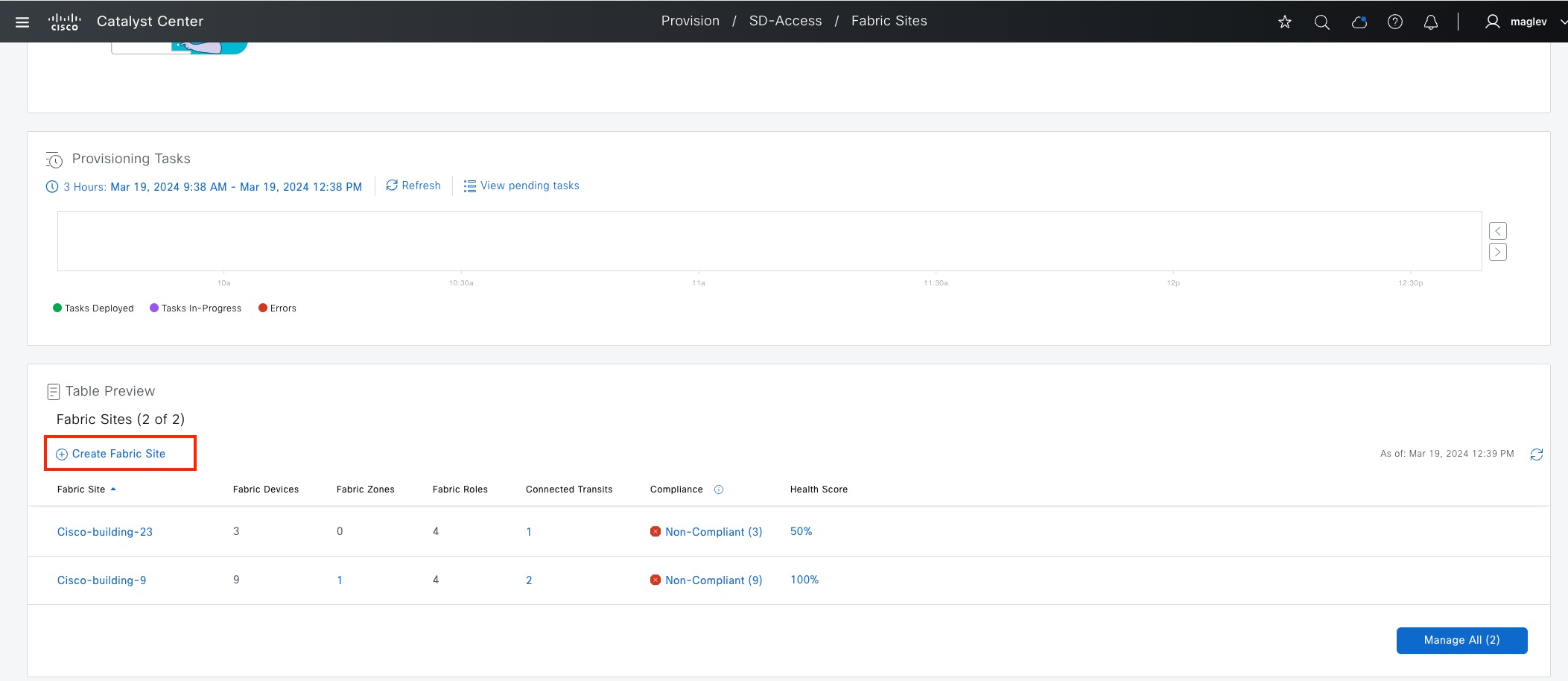Refresh the fabric sites table icon

coord(1536,454)
